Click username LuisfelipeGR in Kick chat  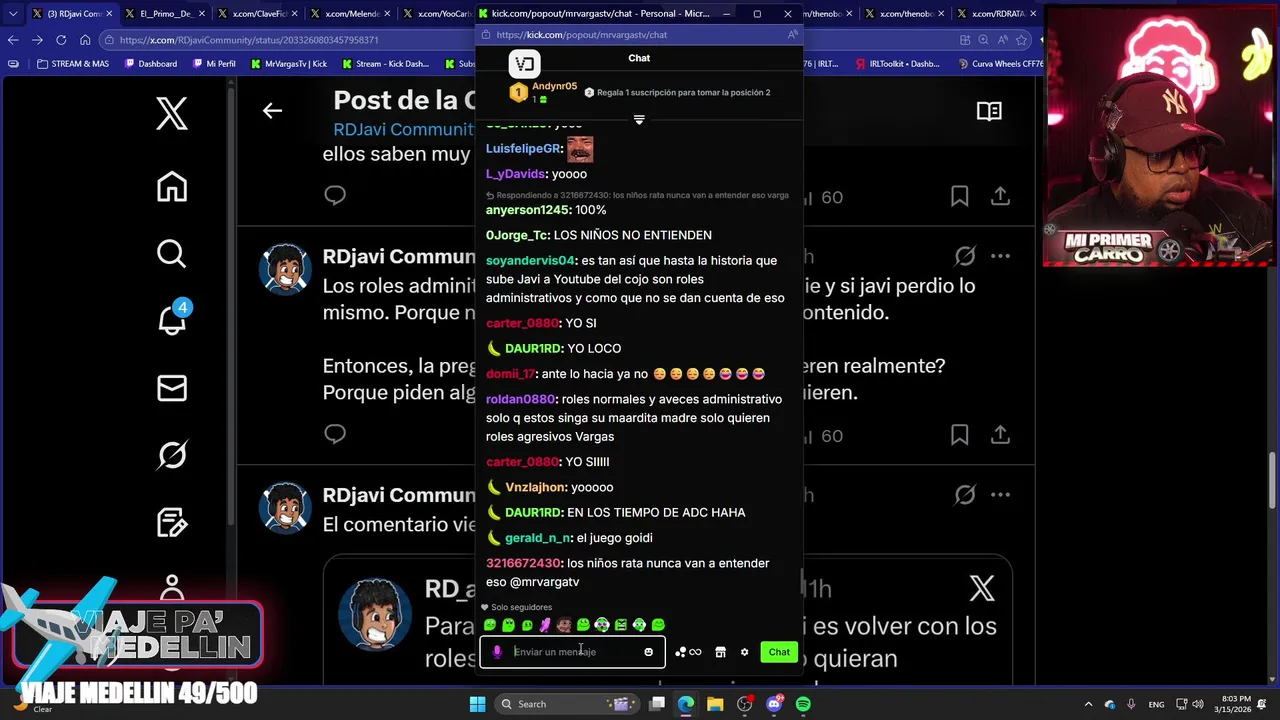(x=522, y=148)
